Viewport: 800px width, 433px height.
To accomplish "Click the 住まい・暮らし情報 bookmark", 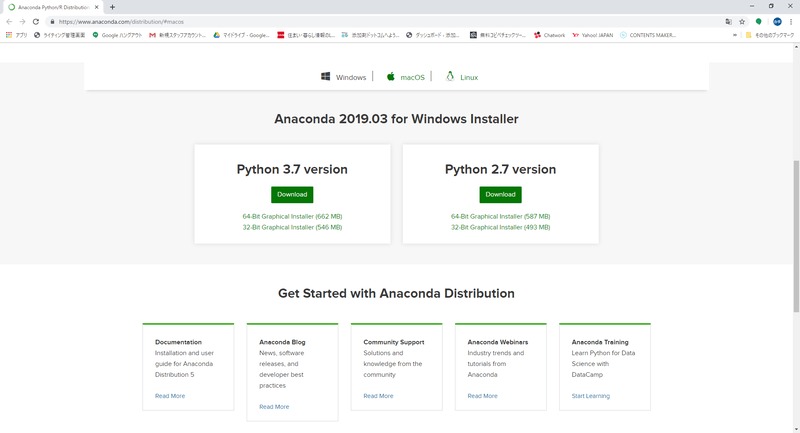I will [306, 35].
